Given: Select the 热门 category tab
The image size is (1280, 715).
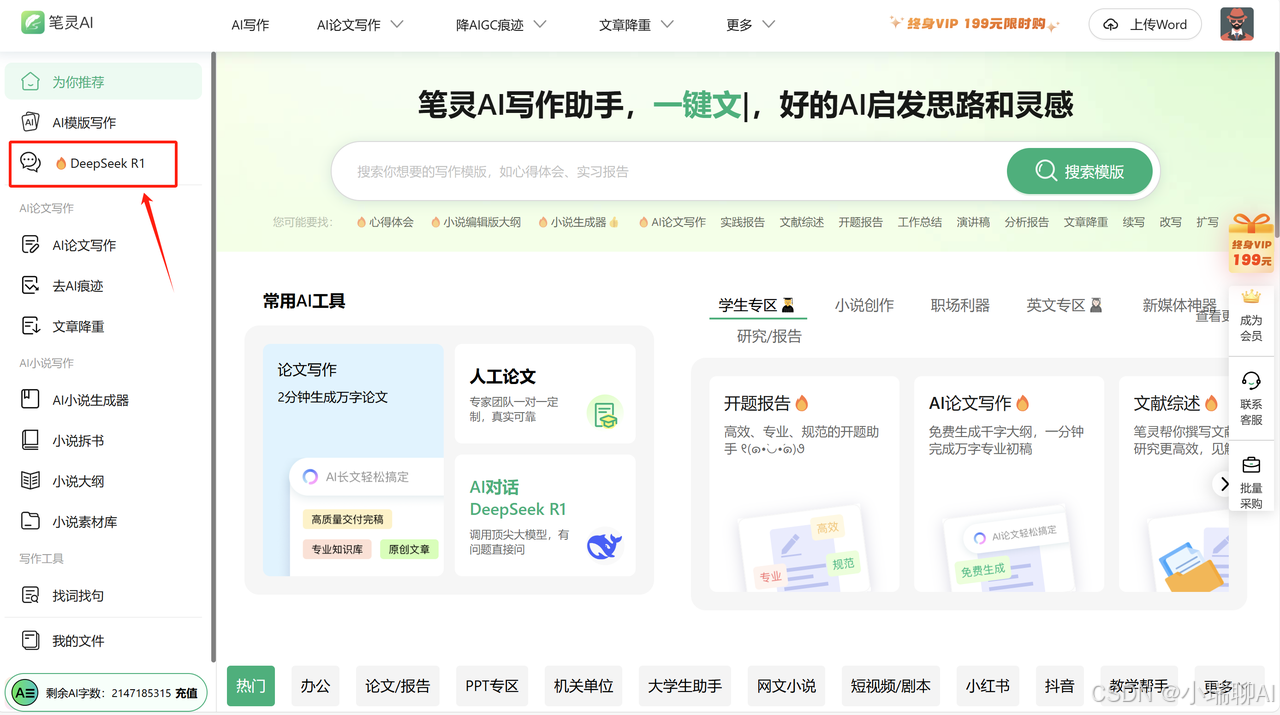Looking at the screenshot, I should 251,686.
